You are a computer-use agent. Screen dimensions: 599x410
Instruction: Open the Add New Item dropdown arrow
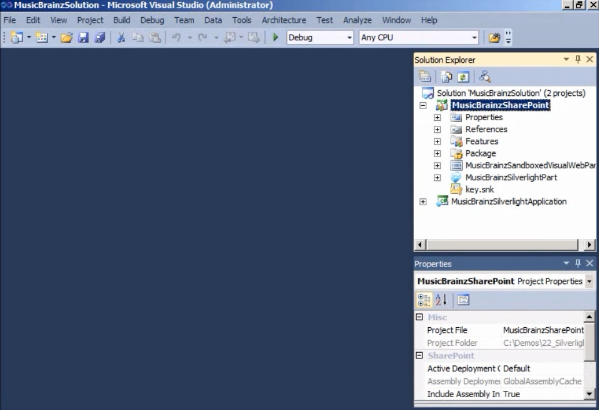(53, 37)
